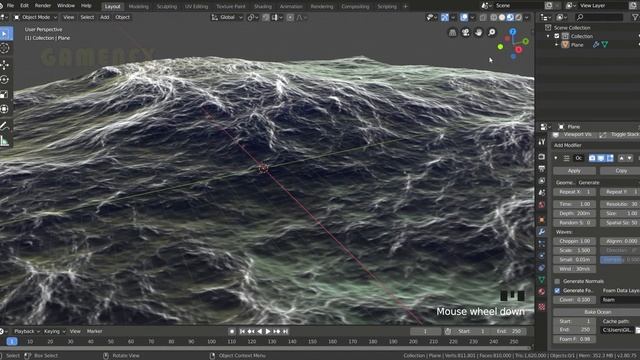
Task: Click the camera view button in viewport
Action: (x=465, y=32)
